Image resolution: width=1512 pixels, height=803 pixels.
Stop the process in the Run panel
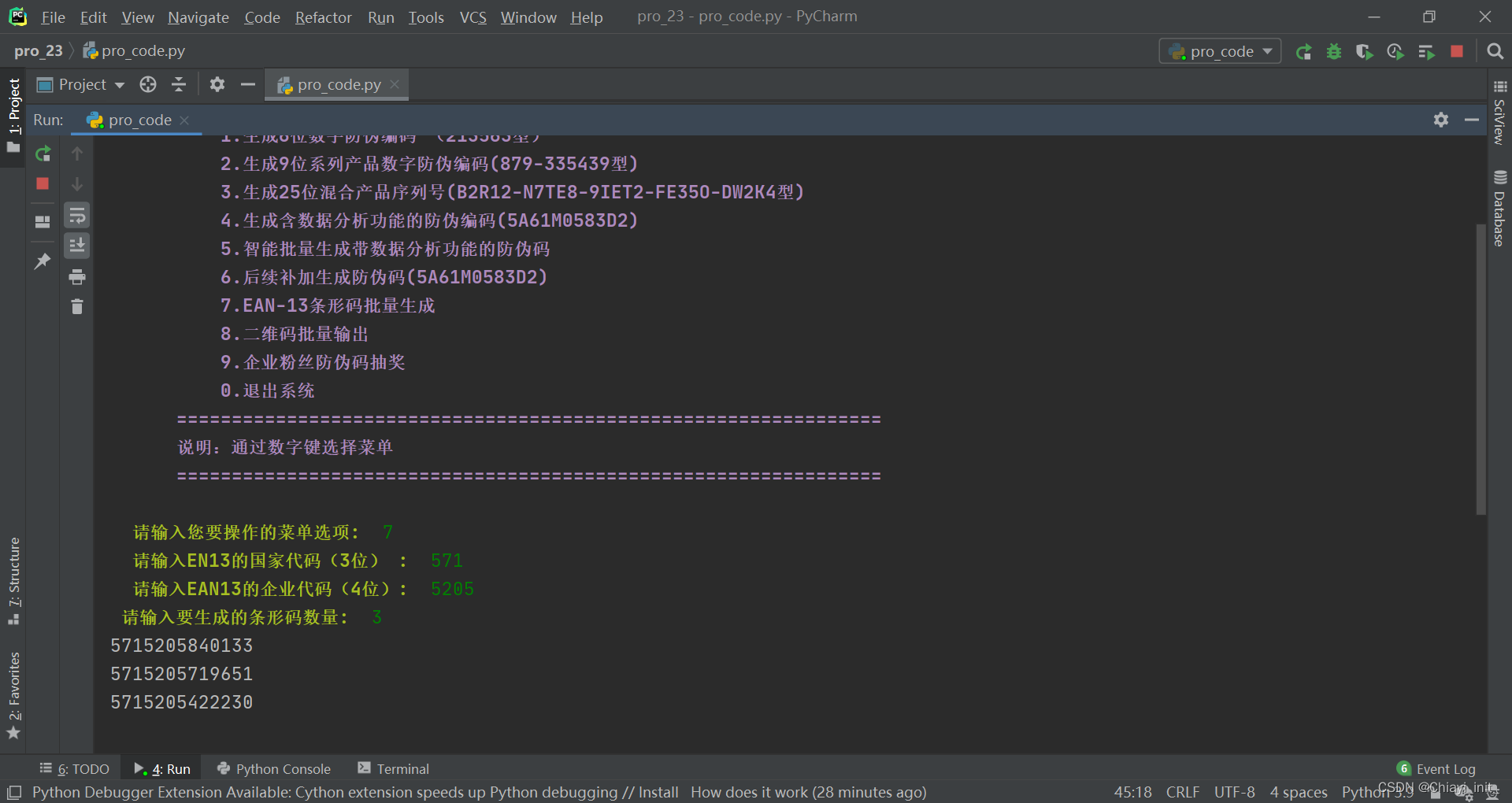tap(43, 183)
